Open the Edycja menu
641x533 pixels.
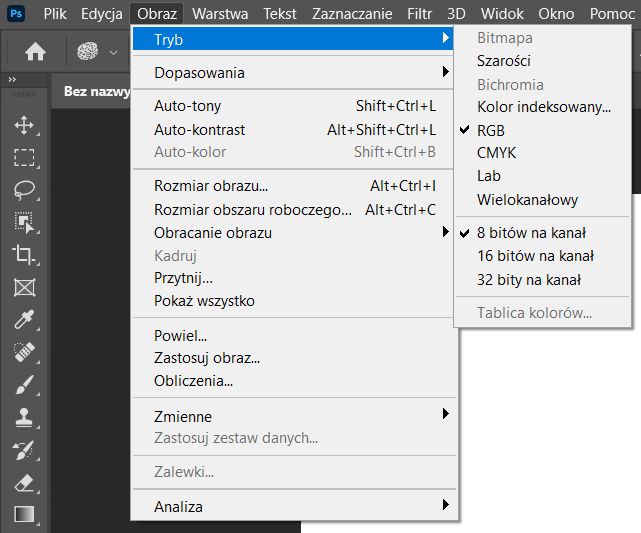point(101,14)
